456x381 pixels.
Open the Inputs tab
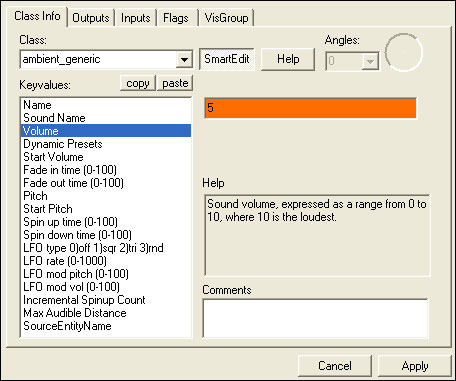pos(135,18)
